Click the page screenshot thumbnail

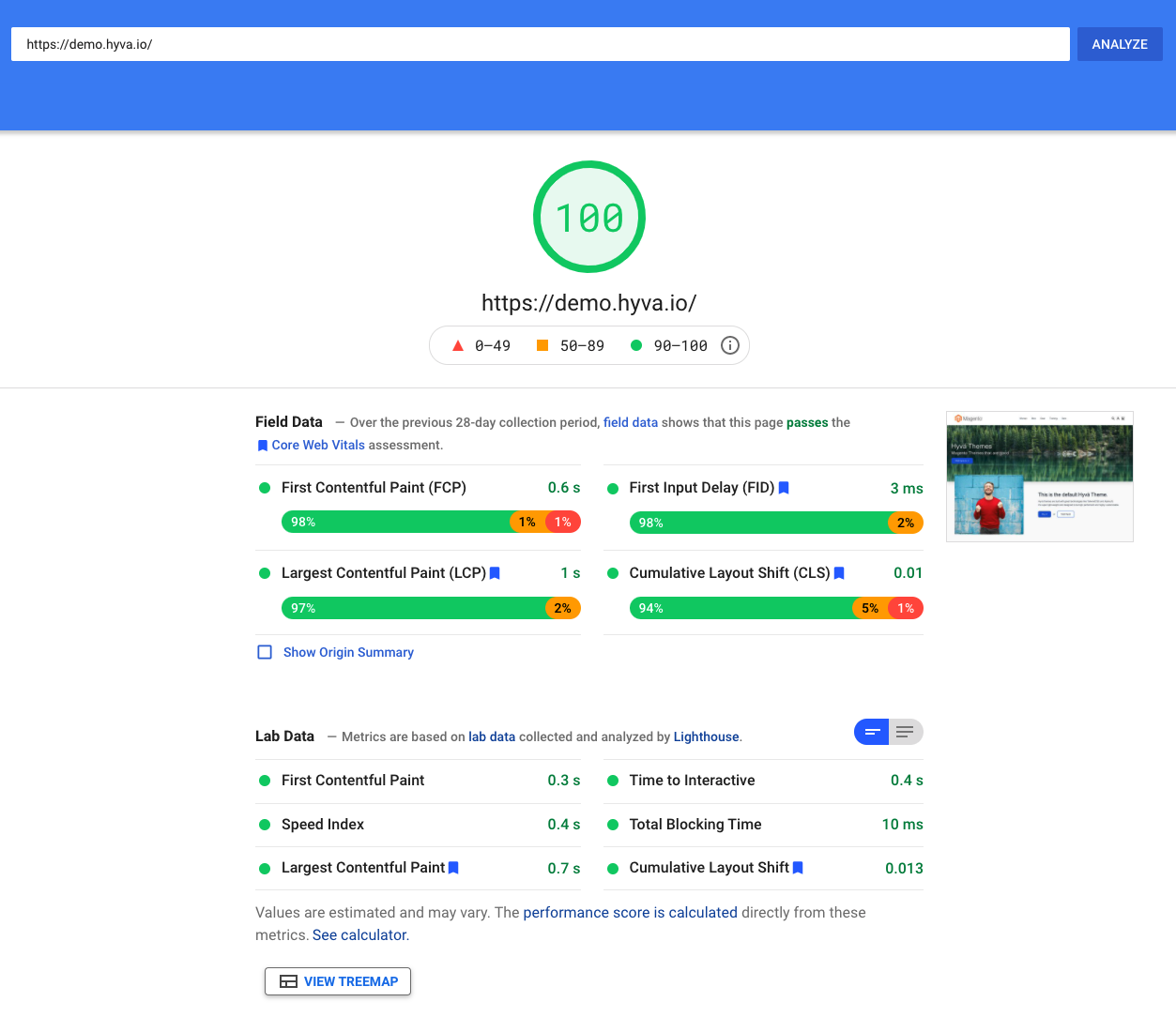pyautogui.click(x=1039, y=477)
